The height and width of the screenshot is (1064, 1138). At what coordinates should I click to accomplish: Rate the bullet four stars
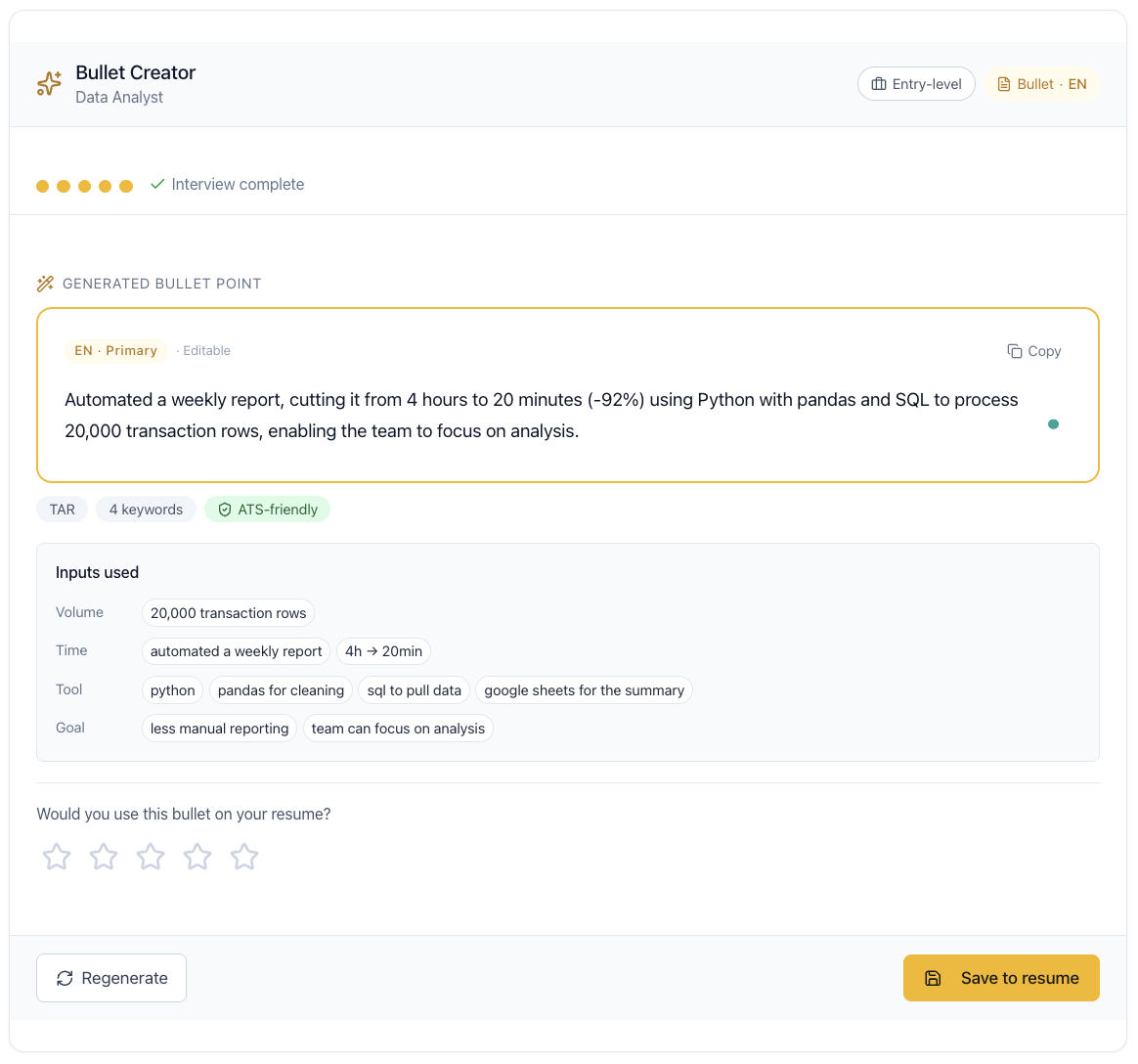tap(197, 857)
